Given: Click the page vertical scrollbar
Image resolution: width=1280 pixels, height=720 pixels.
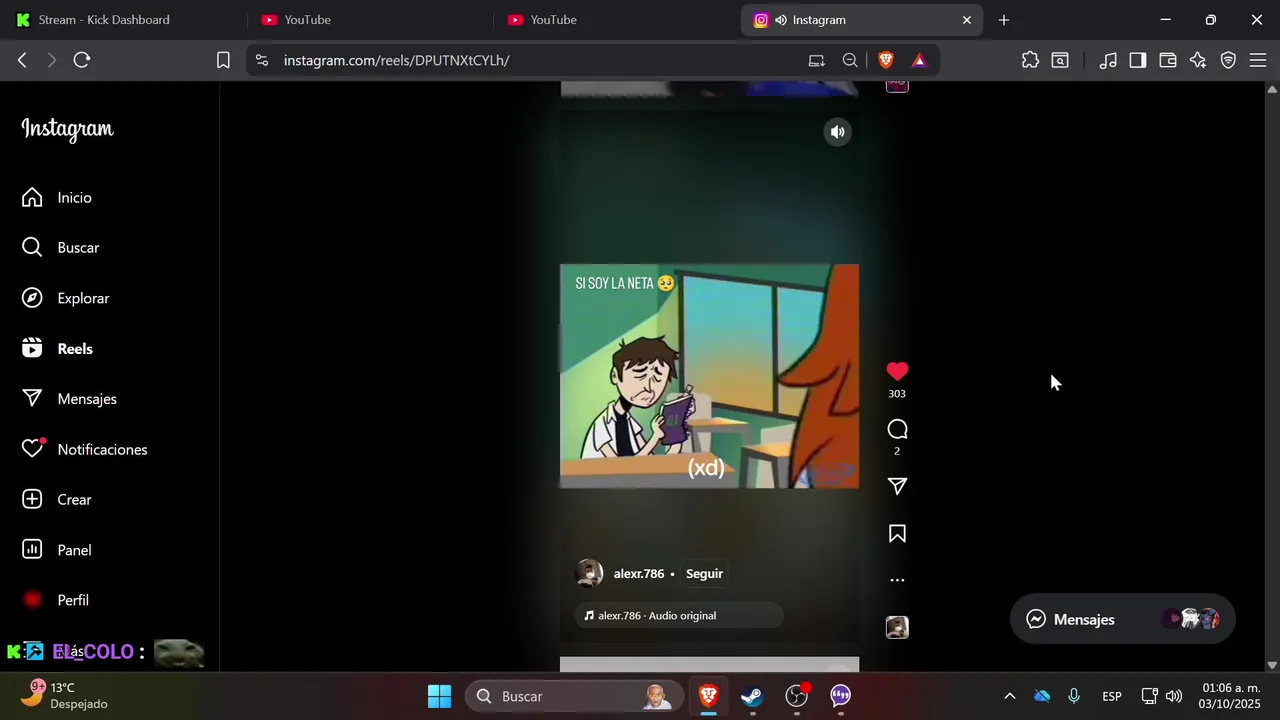Looking at the screenshot, I should point(1272,377).
